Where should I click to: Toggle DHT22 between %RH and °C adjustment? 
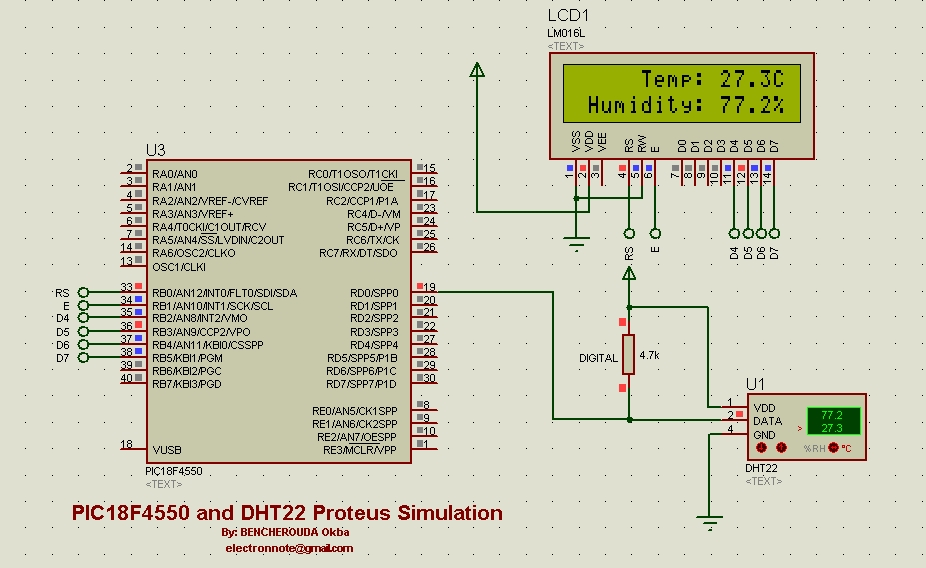pos(833,448)
